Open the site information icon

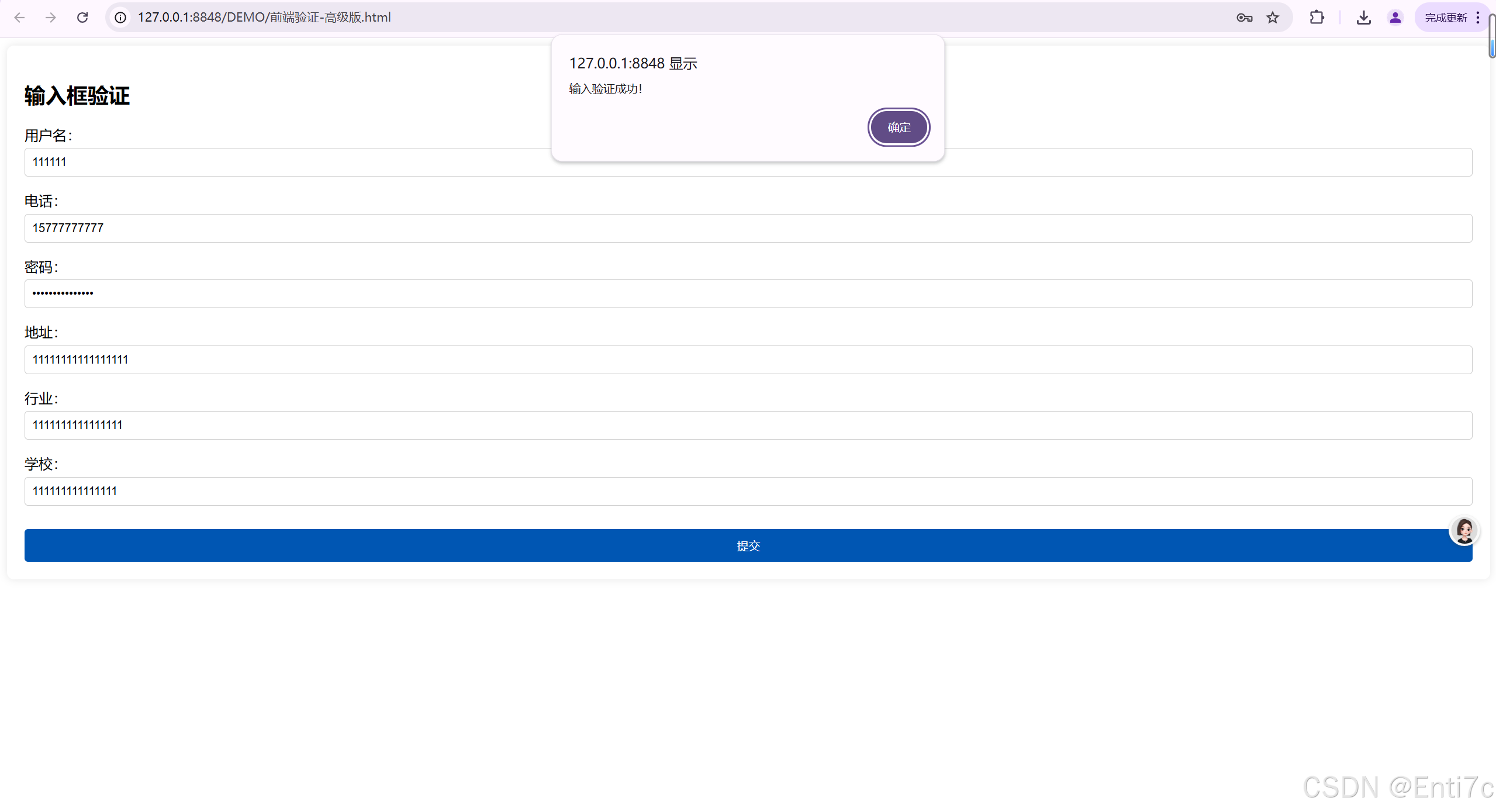point(120,18)
